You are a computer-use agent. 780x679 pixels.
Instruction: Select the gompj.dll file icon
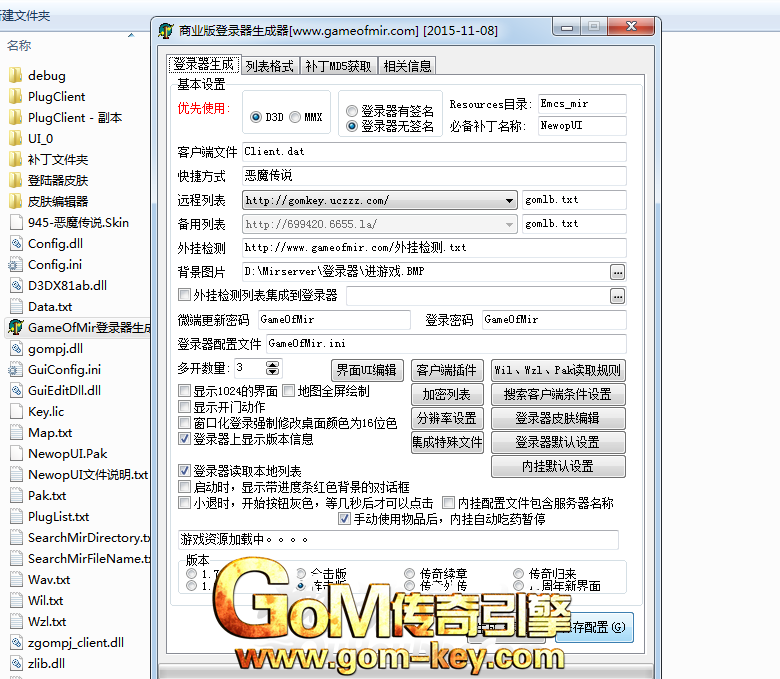(x=16, y=348)
